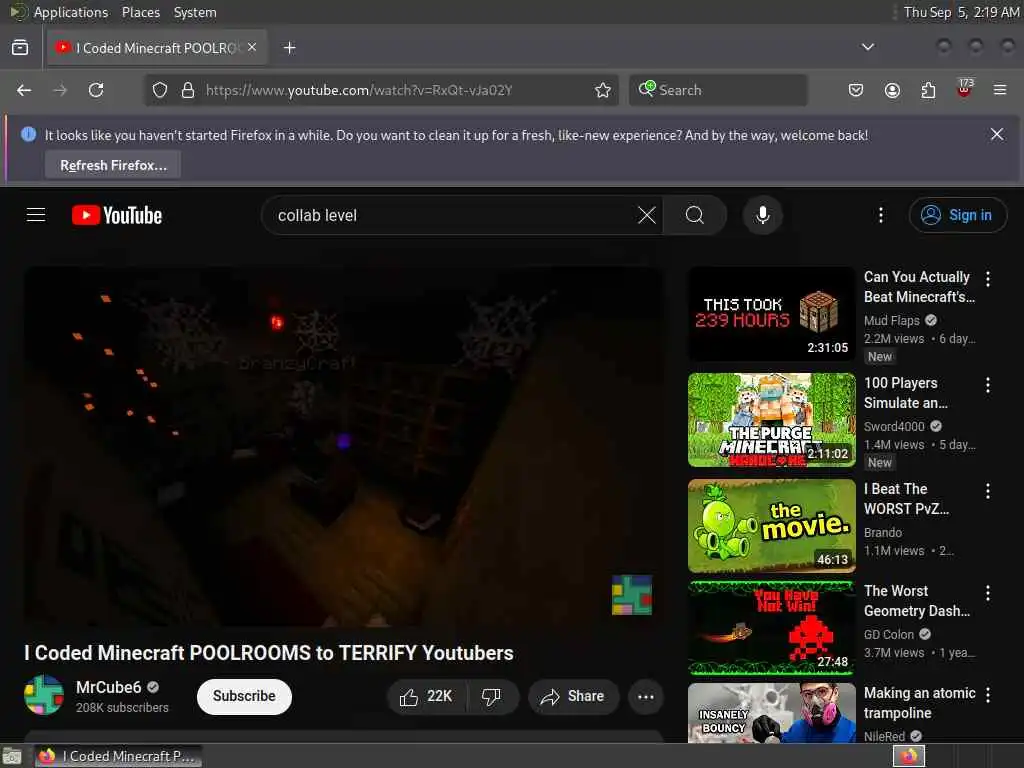Open the tracking protection shield icon
The width and height of the screenshot is (1024, 768).
coord(160,90)
